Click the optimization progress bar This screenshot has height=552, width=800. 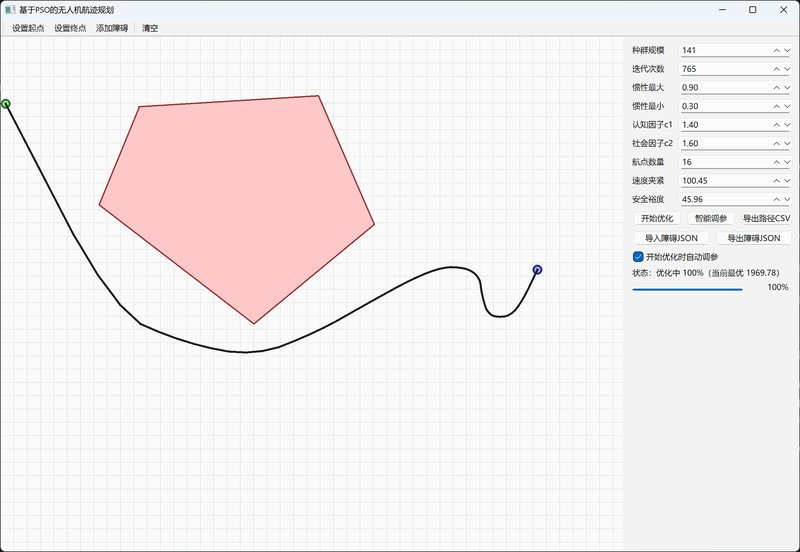pyautogui.click(x=687, y=289)
